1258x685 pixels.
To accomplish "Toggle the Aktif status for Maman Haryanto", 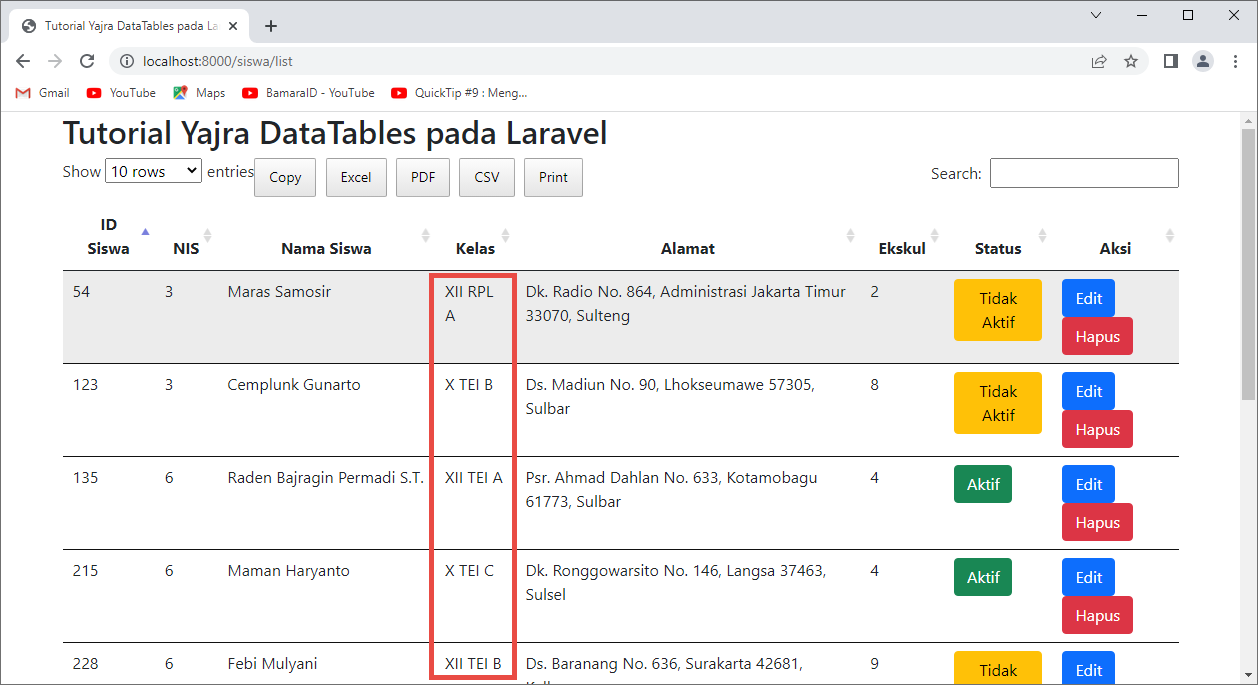I will click(x=982, y=577).
